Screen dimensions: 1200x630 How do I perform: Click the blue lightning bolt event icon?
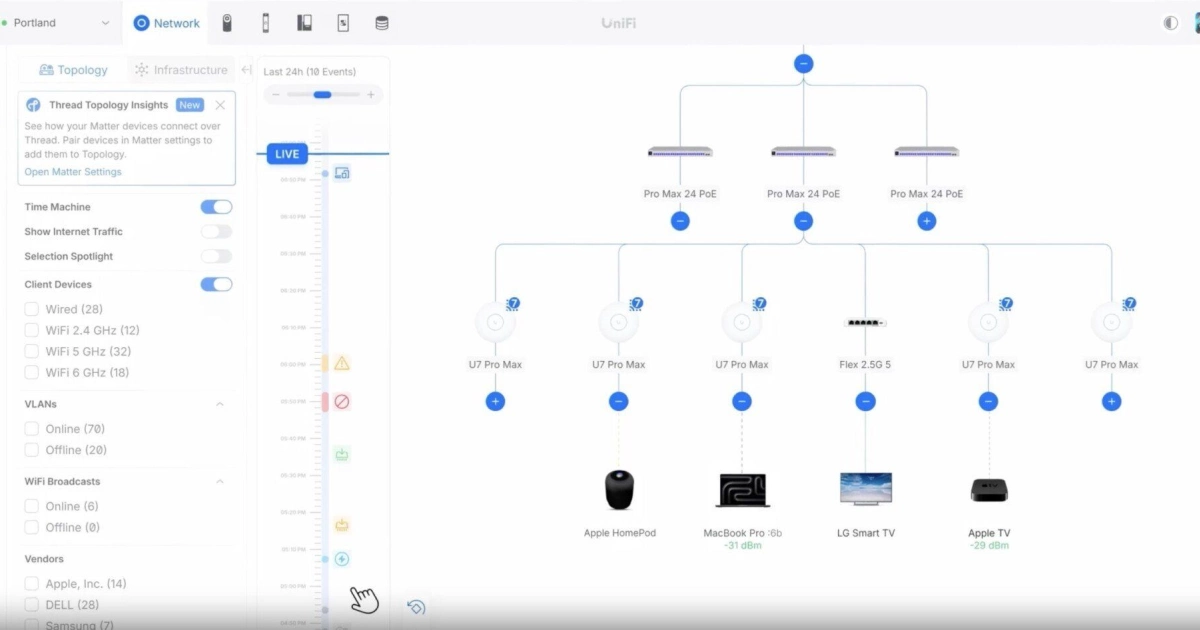[x=342, y=559]
